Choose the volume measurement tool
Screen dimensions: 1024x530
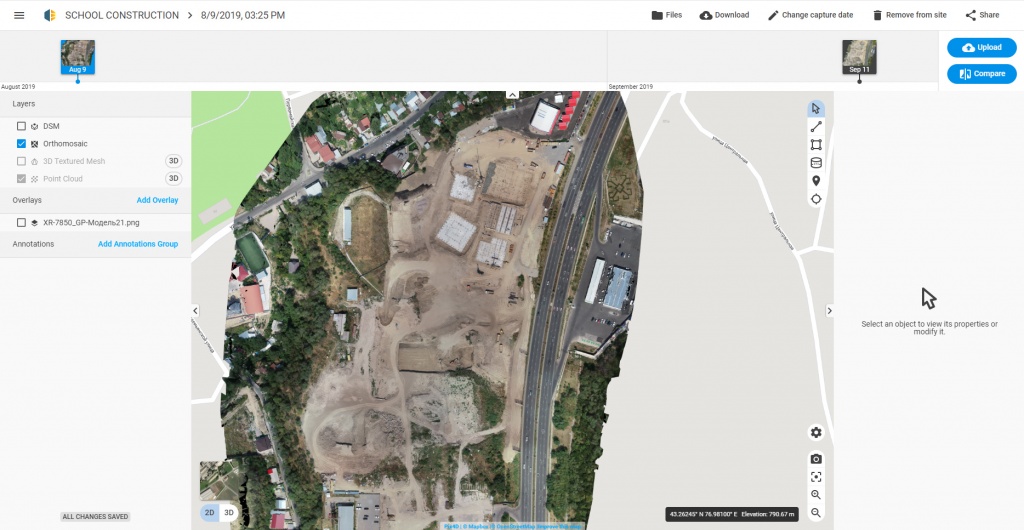click(x=816, y=163)
